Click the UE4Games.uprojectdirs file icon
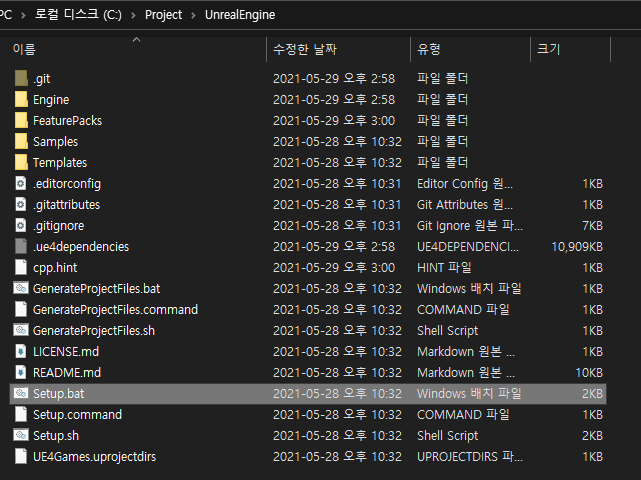The image size is (641, 480). click(21, 456)
